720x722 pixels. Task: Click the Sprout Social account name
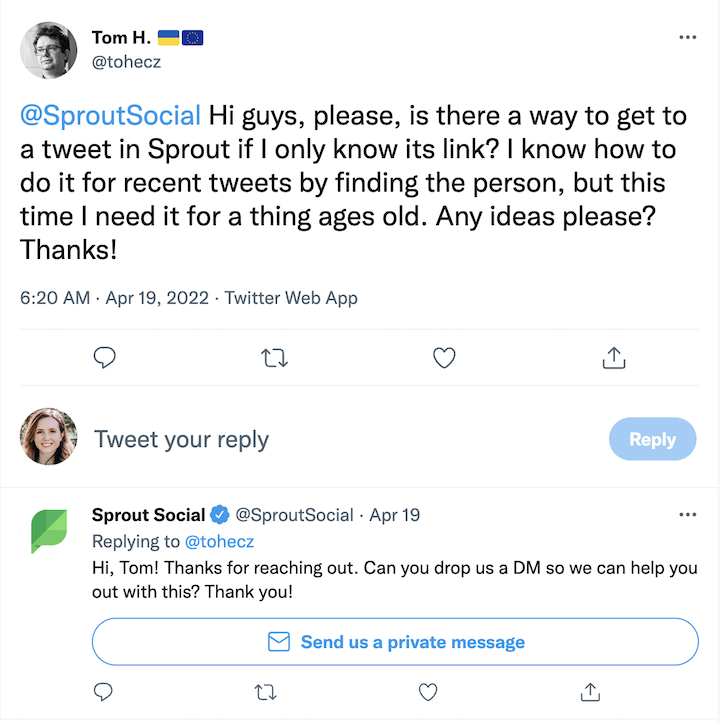(148, 515)
